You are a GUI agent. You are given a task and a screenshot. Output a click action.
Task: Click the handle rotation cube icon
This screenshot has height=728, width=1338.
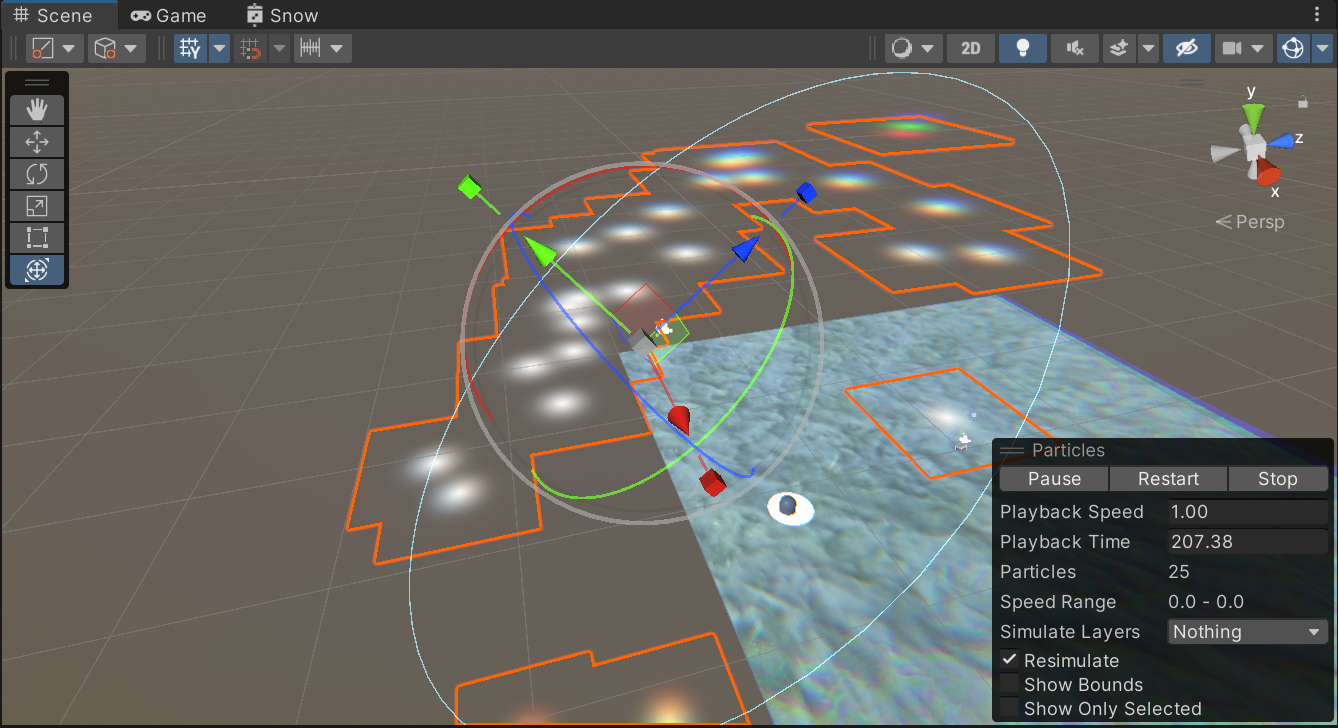104,48
